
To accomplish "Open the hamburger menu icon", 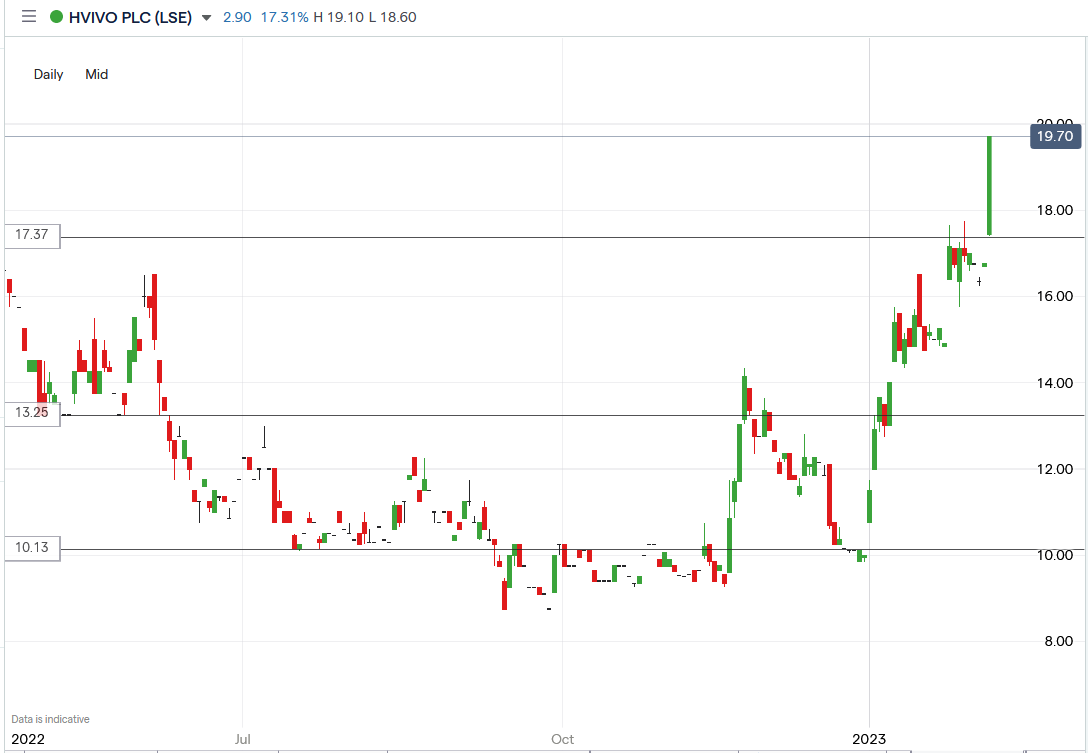I will point(28,17).
